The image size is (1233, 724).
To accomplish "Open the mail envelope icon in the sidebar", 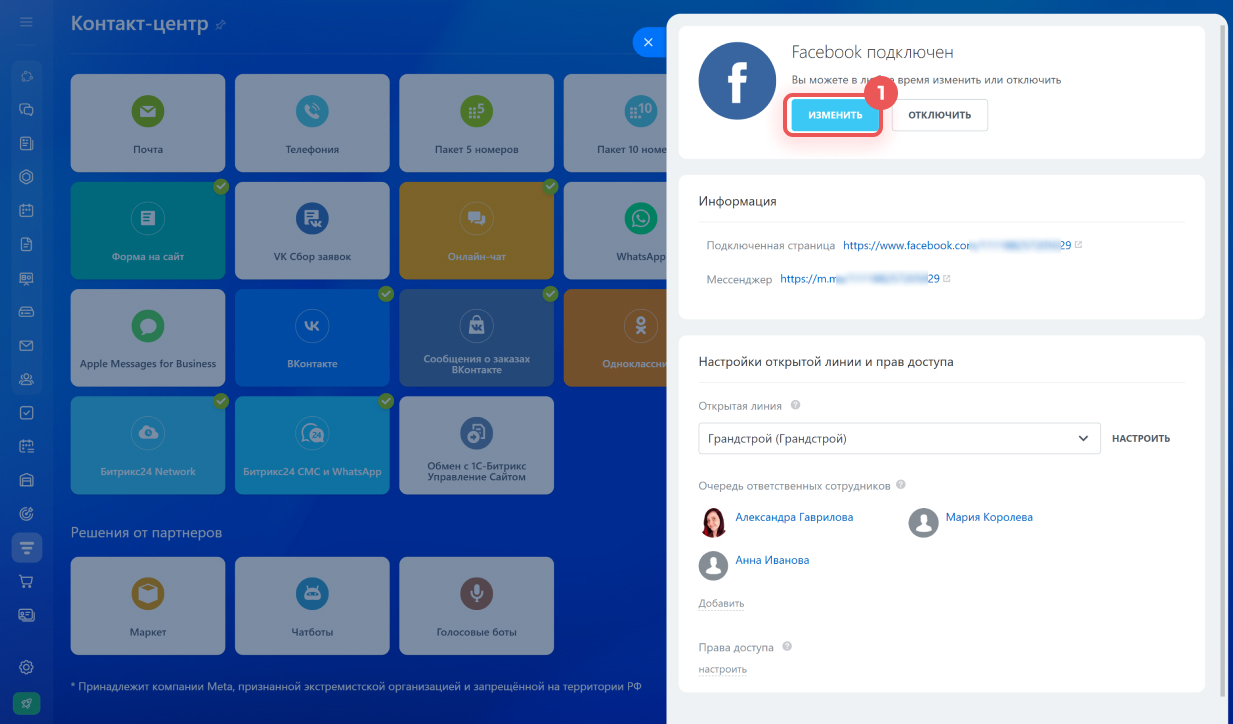I will [27, 345].
